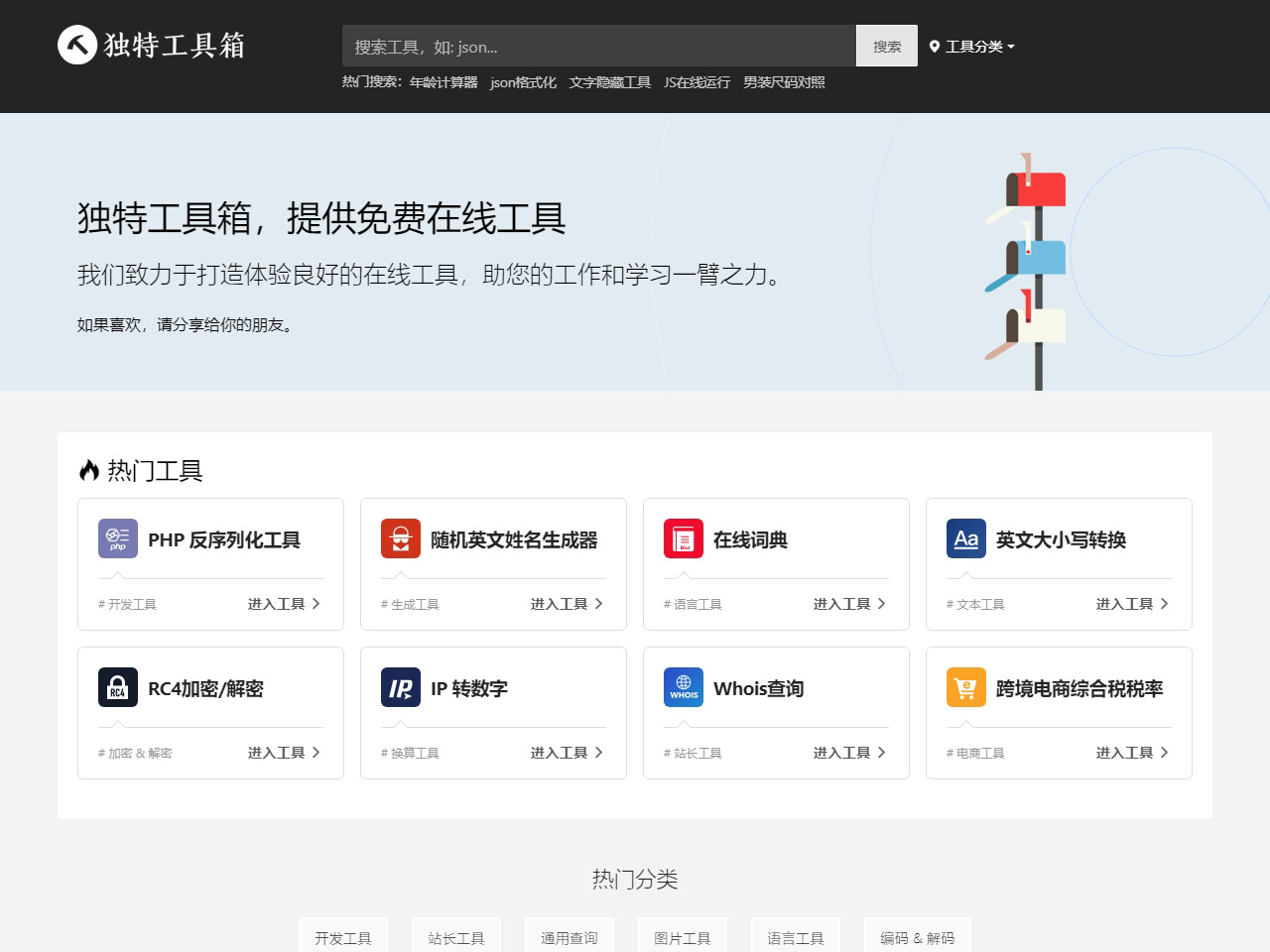Screen dimensions: 1270x952
Task: Expand the chevron on the Whois查询 card
Action: [883, 753]
